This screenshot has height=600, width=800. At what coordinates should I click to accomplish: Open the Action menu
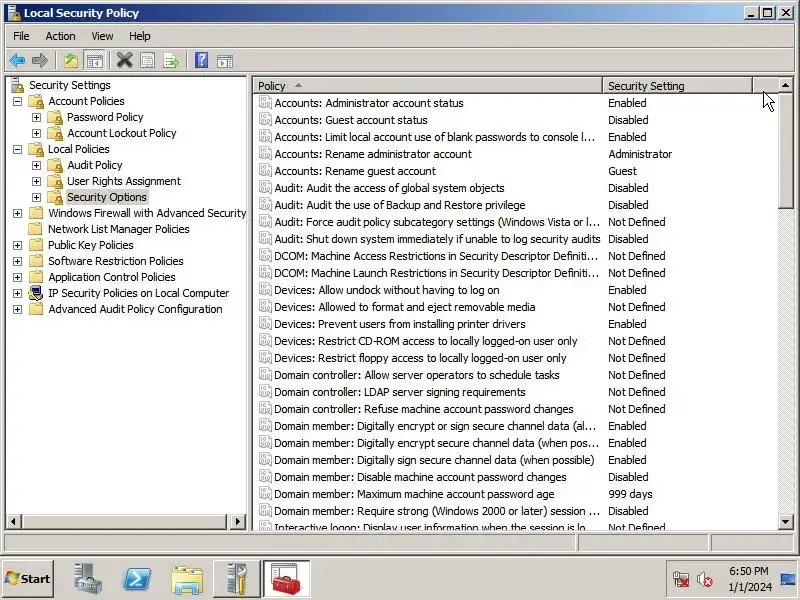tap(60, 36)
